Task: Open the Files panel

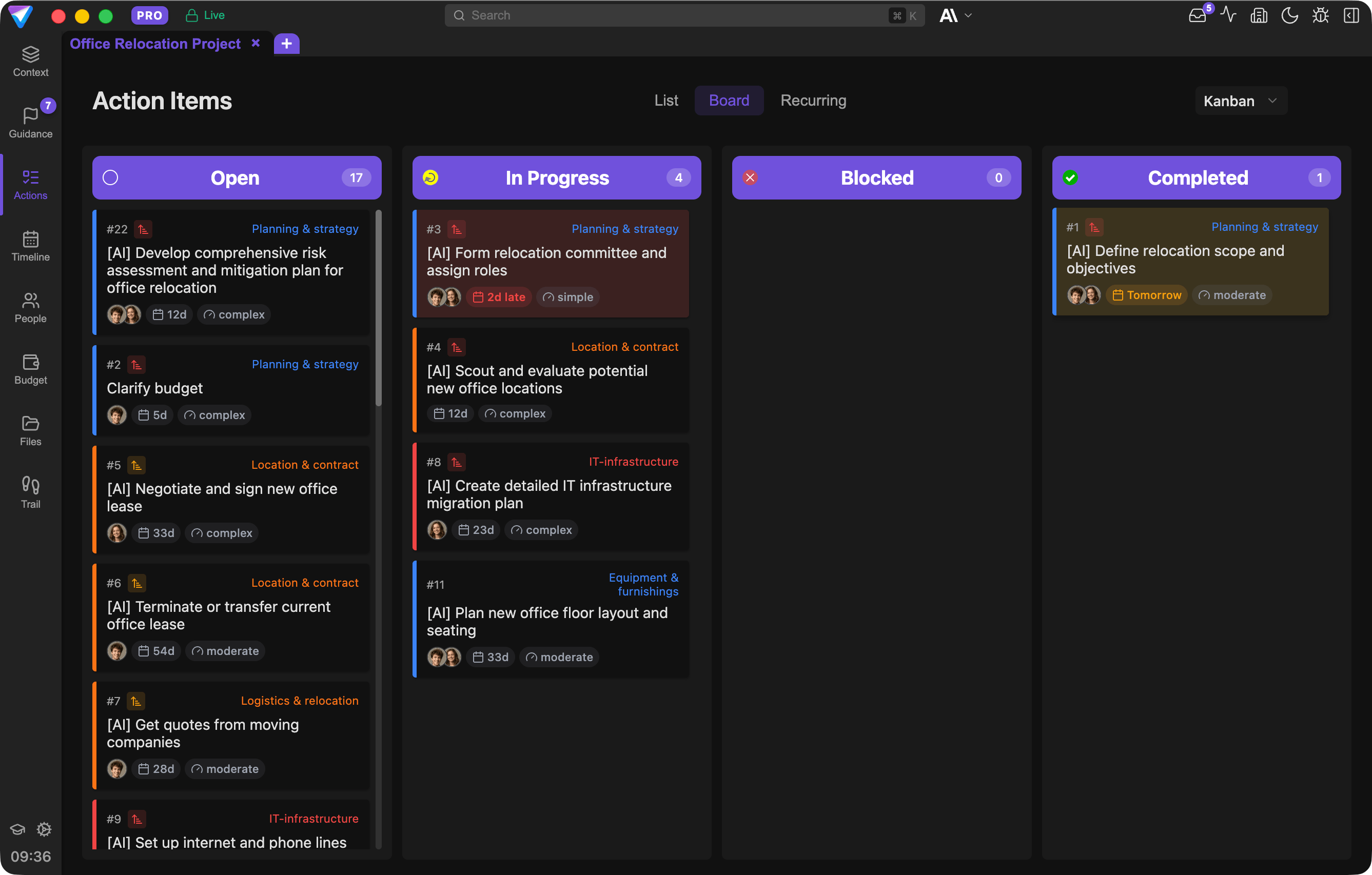Action: (30, 430)
